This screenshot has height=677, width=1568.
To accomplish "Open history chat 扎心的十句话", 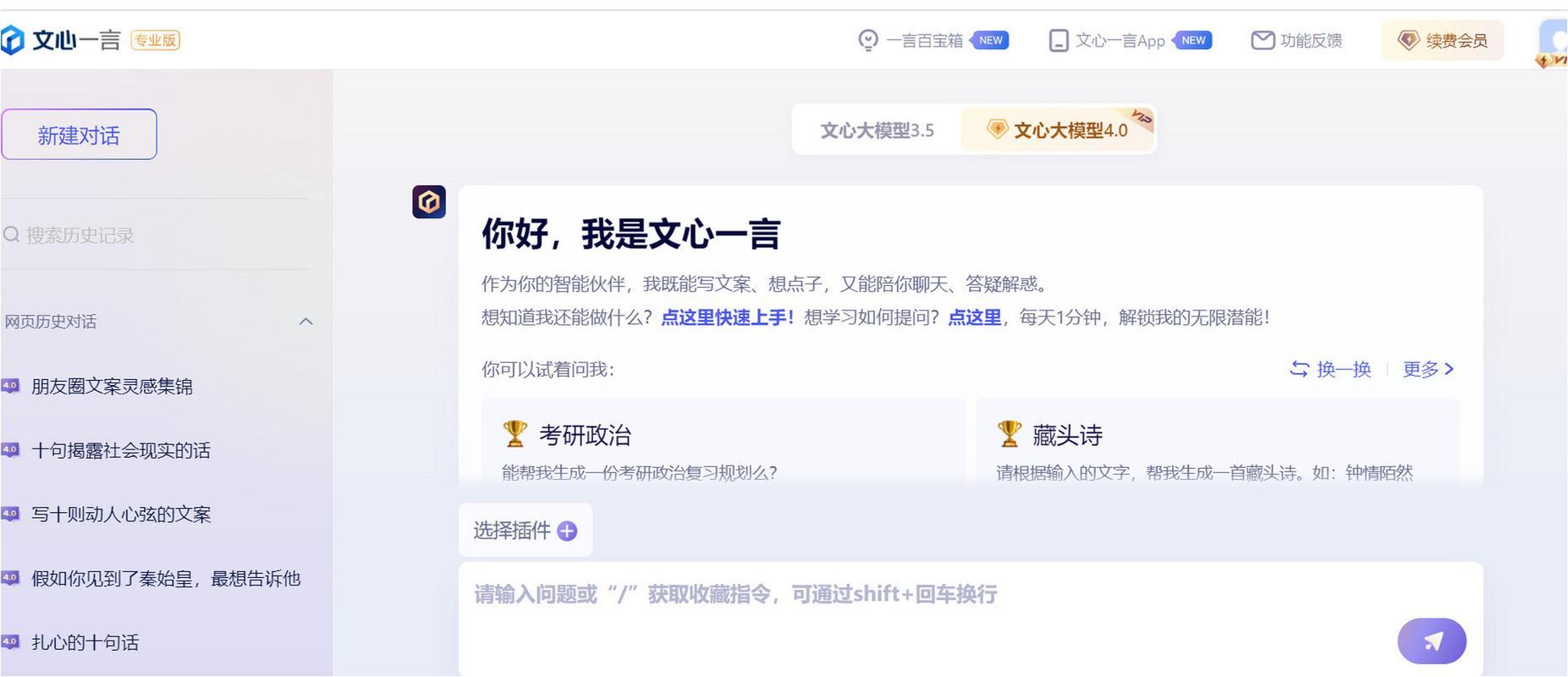I will (85, 643).
